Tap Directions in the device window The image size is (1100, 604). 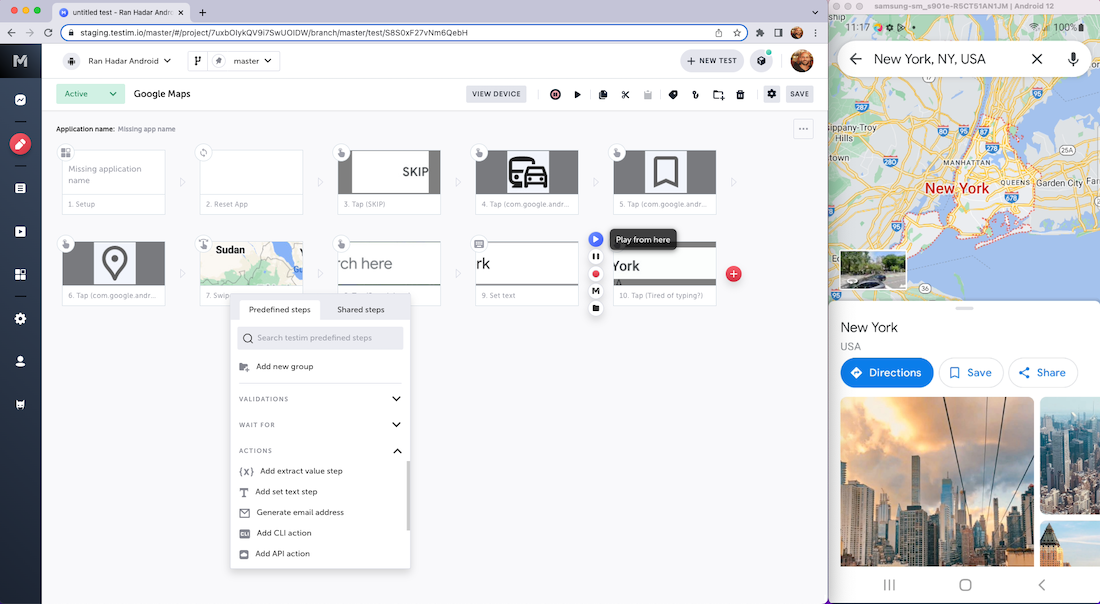(x=887, y=373)
